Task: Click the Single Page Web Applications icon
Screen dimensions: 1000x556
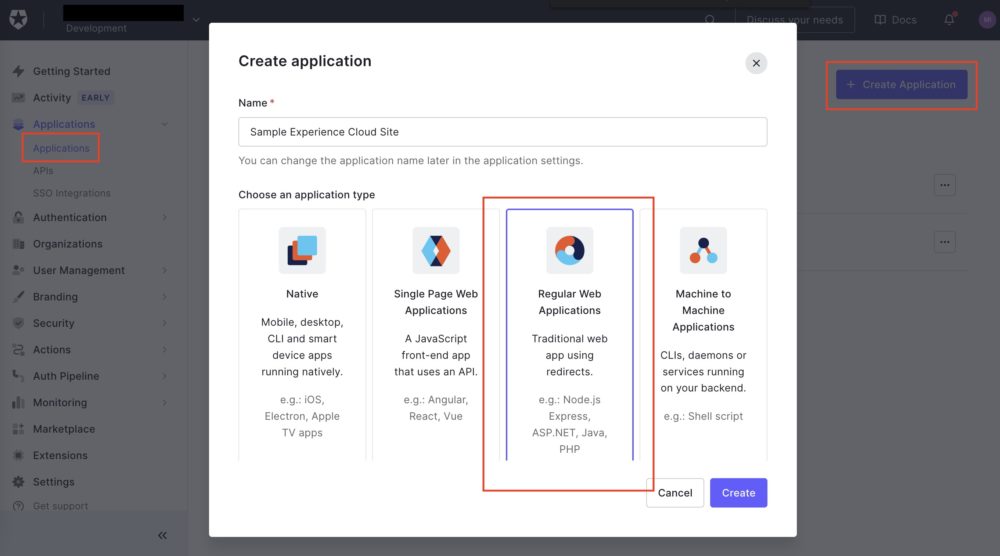Action: tap(436, 251)
